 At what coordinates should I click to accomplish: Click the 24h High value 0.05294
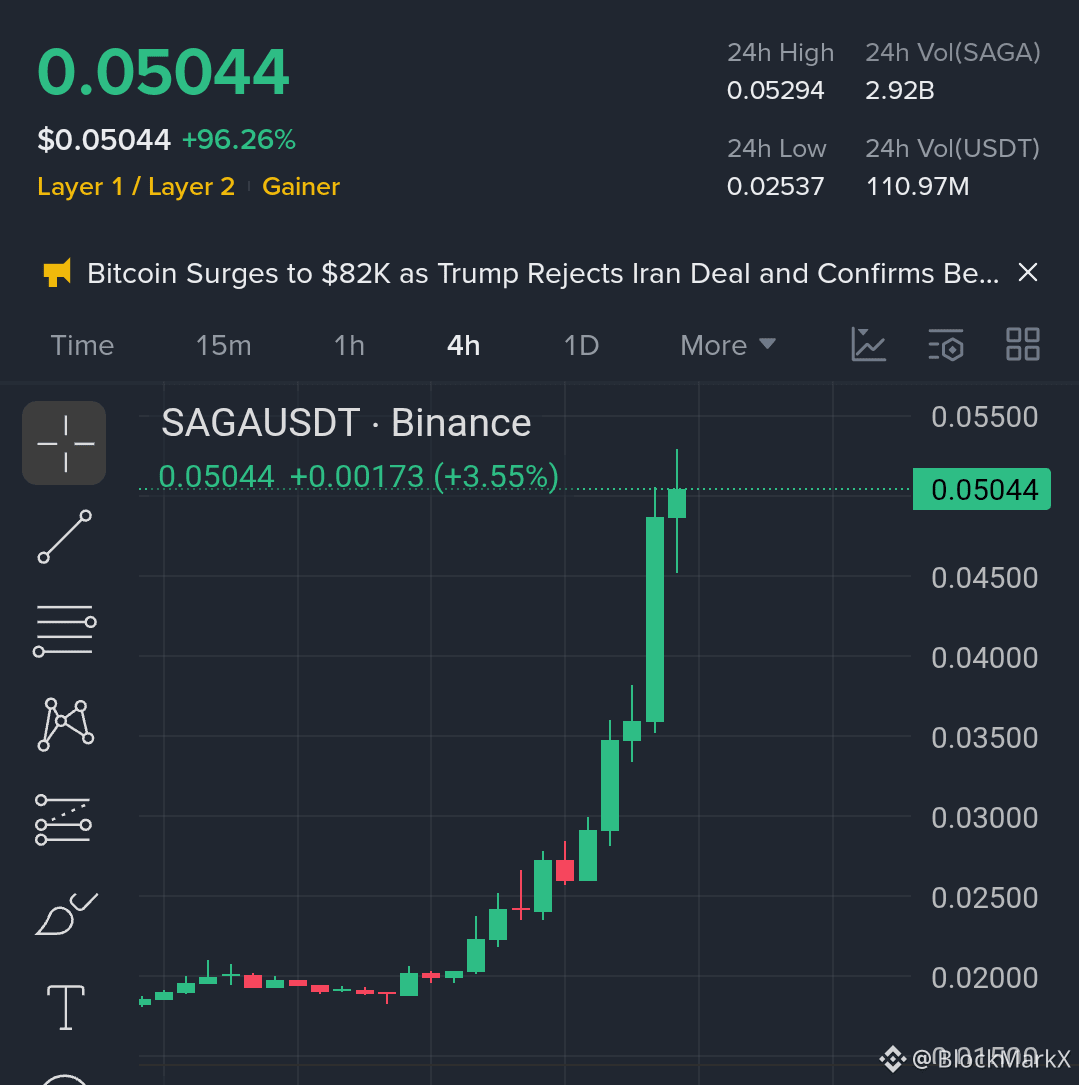click(775, 91)
